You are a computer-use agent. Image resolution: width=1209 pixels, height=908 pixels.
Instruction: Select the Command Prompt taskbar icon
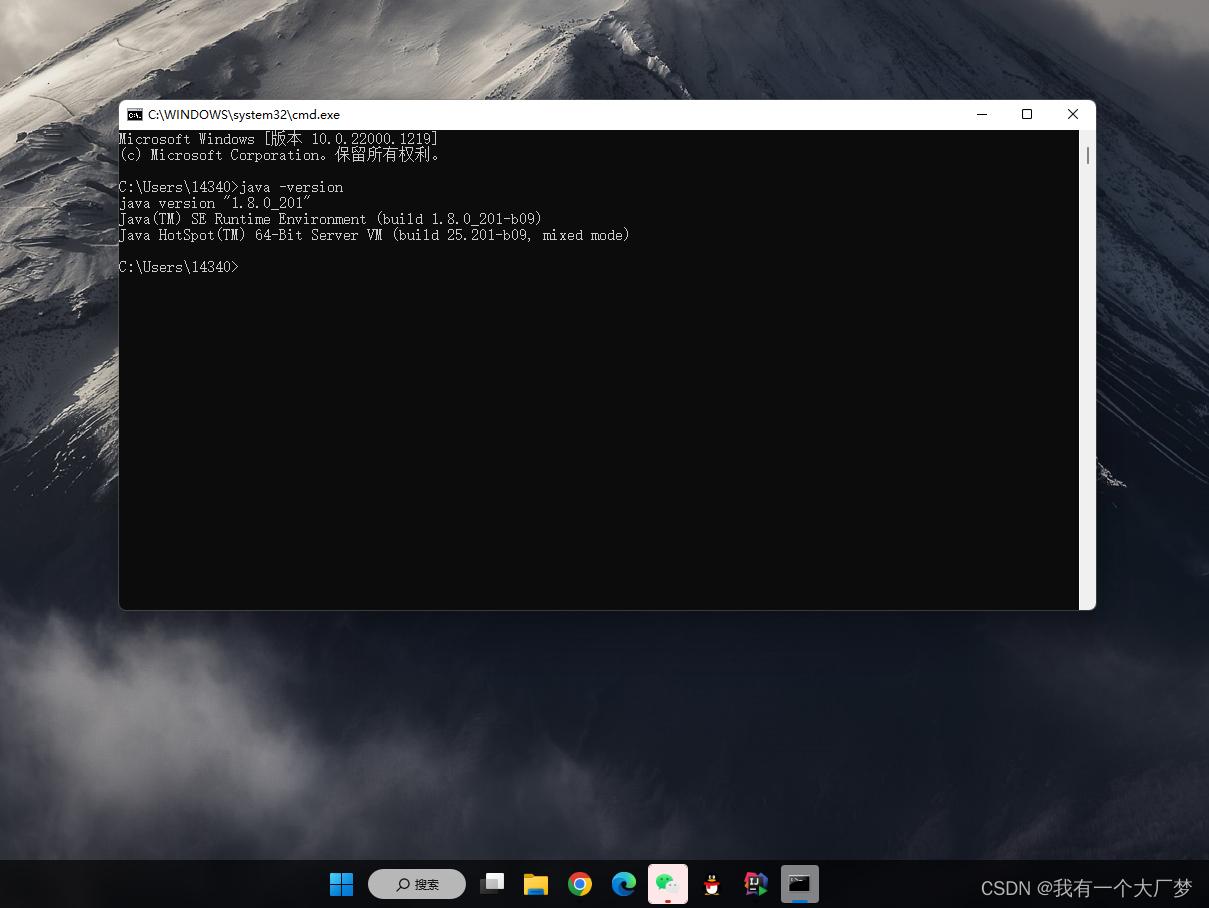[x=799, y=884]
